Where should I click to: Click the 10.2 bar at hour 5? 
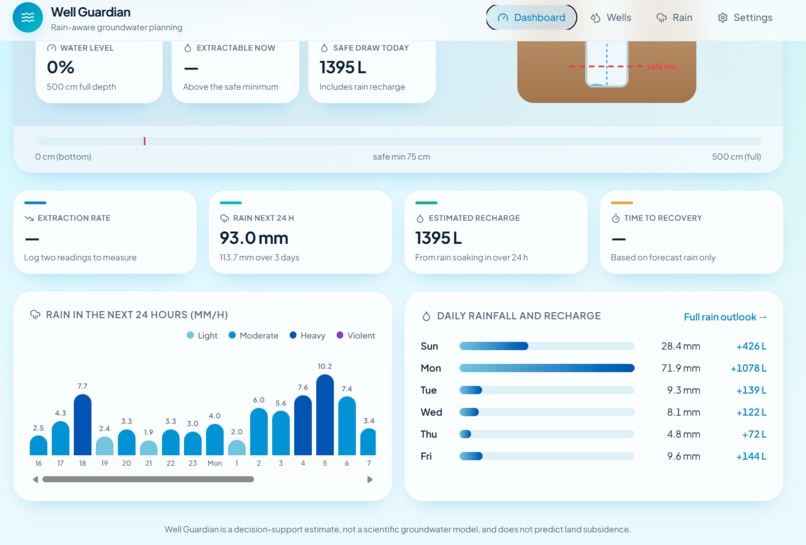pos(325,414)
